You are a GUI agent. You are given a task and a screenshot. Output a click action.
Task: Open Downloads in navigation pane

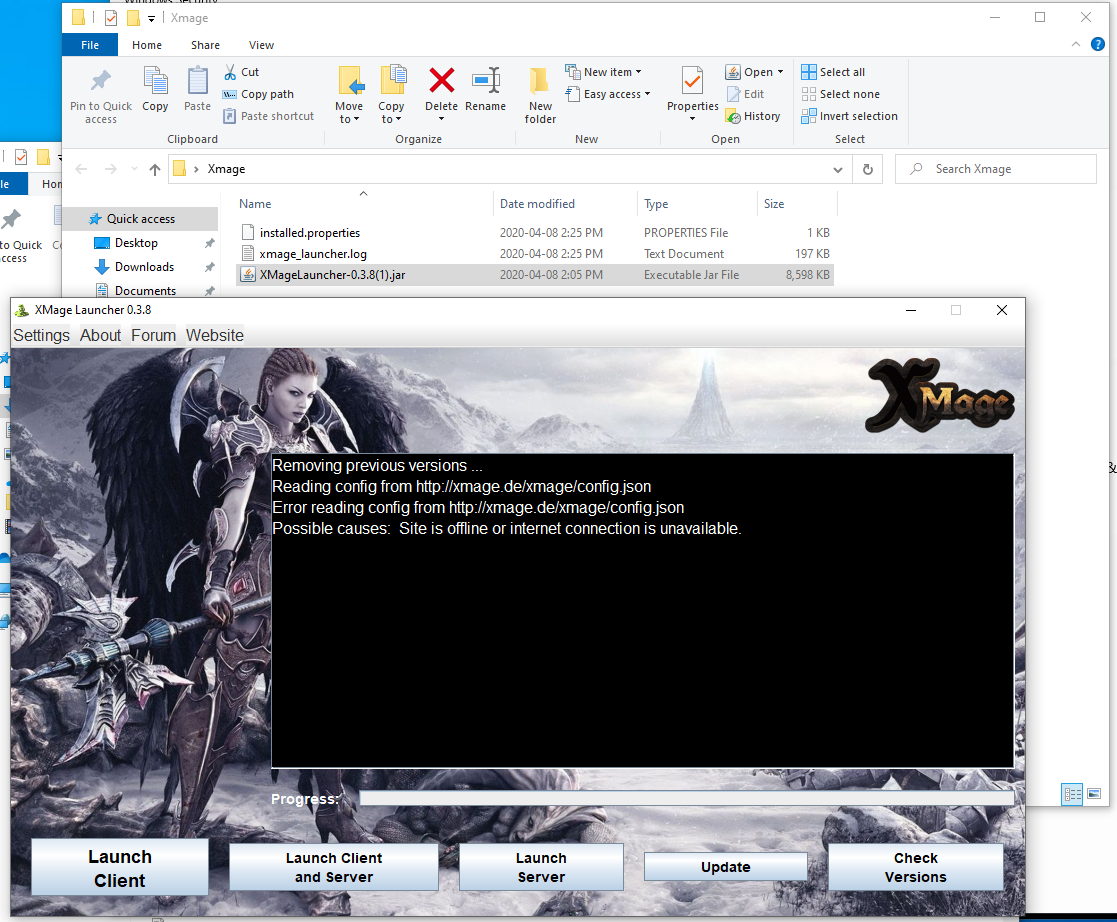click(x=144, y=266)
